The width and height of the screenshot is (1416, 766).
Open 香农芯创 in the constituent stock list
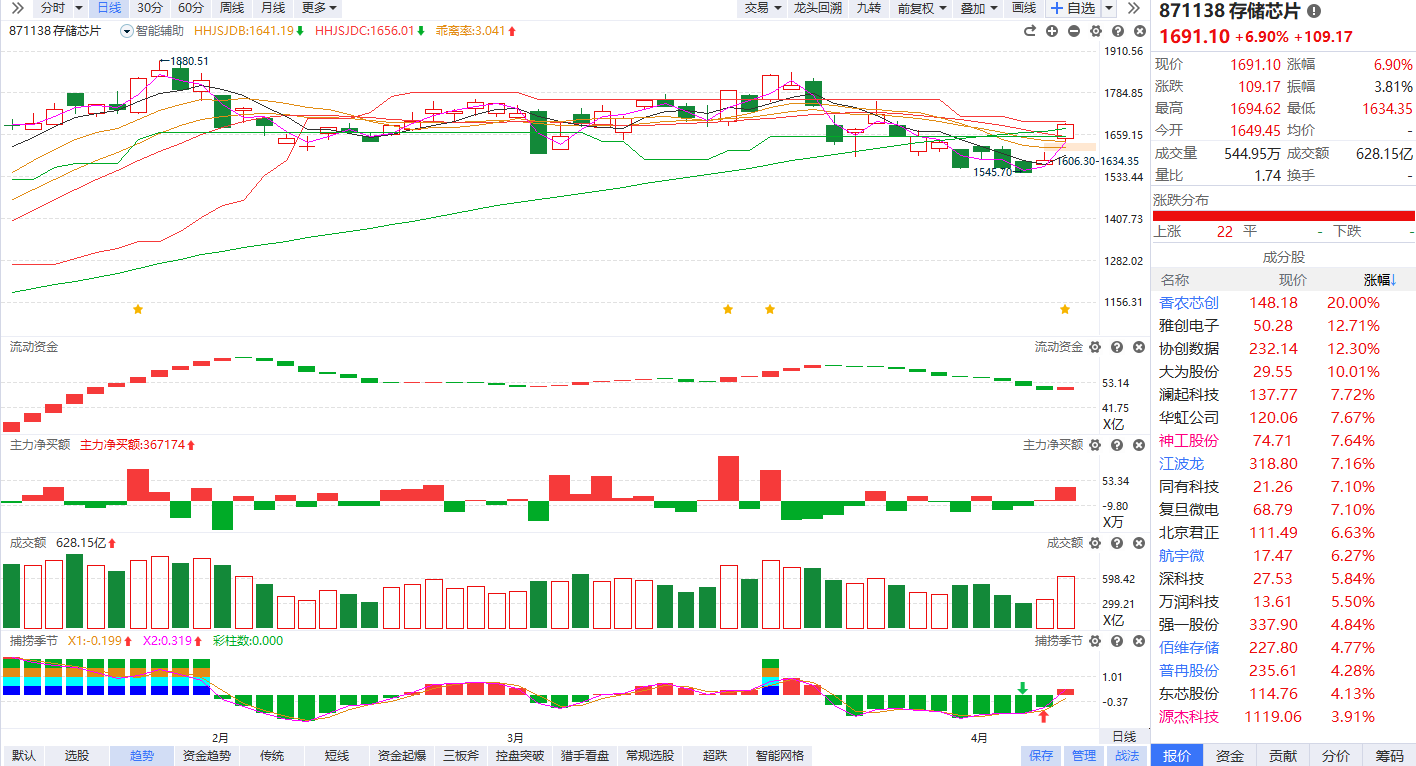coord(1189,303)
